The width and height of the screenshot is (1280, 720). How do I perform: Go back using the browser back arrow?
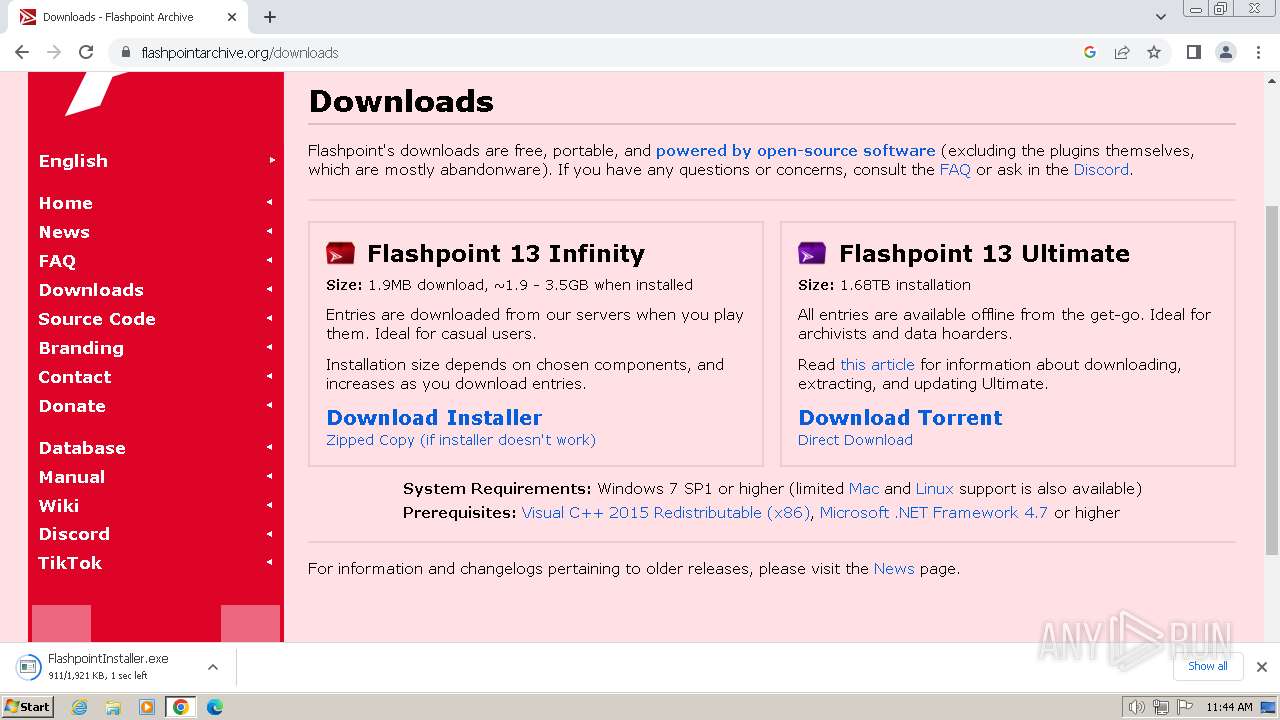point(22,52)
